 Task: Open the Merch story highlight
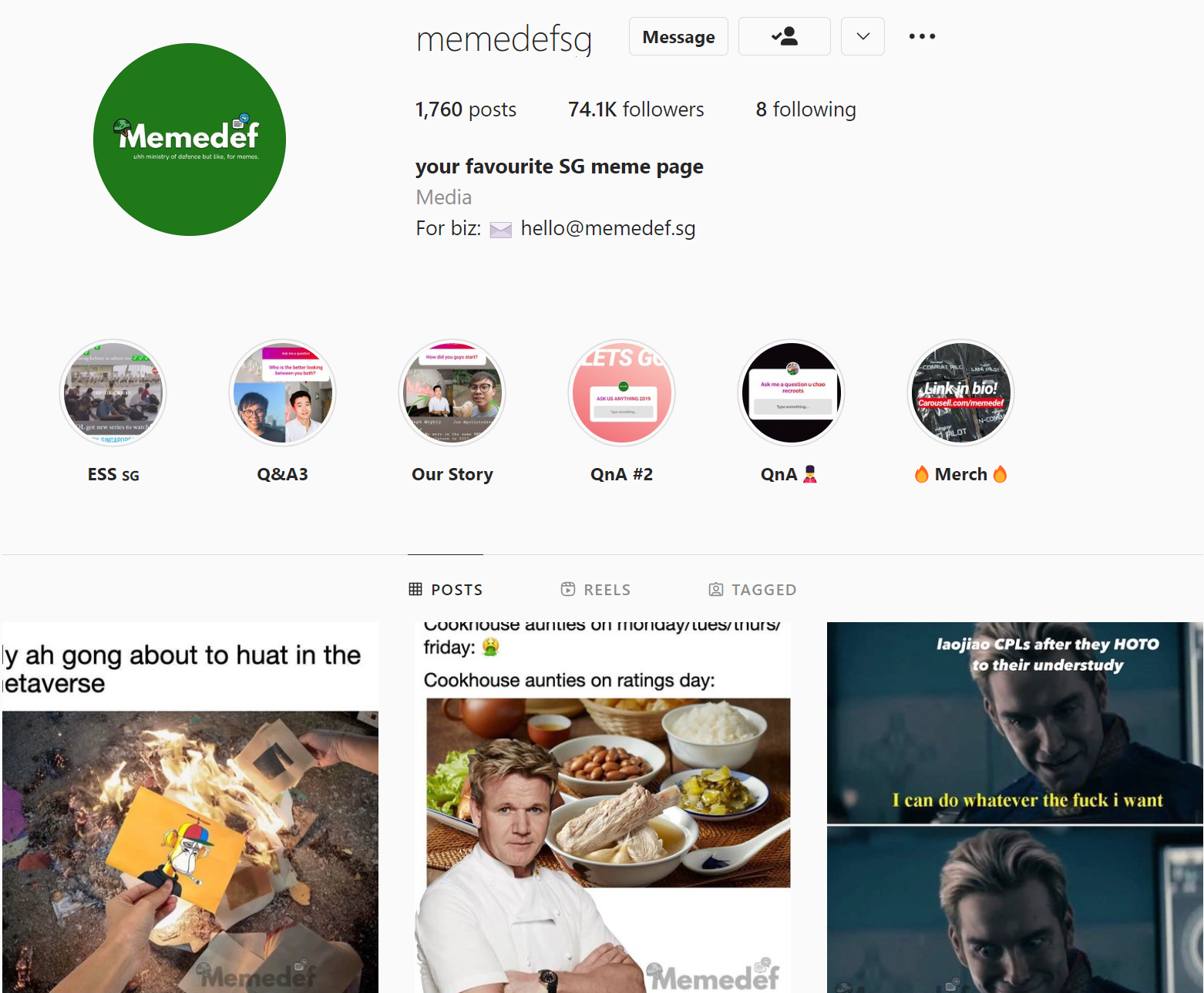pyautogui.click(x=961, y=392)
